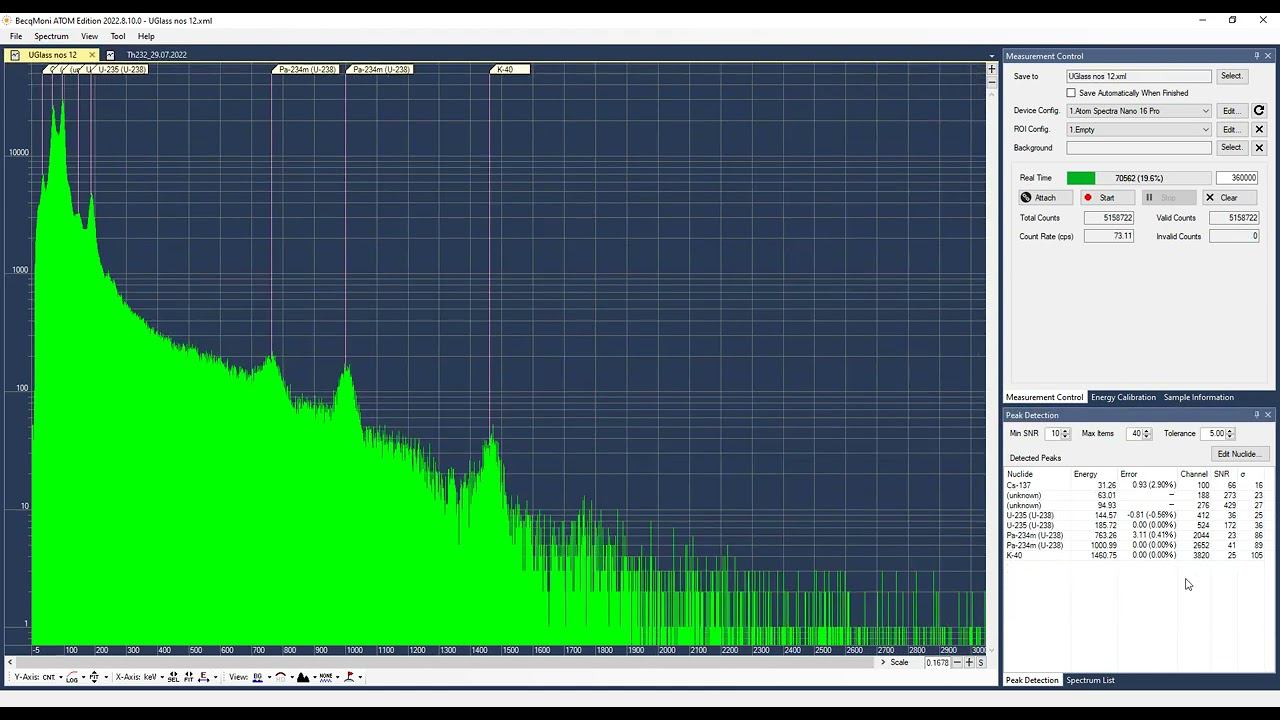Click Edit next to Device Config

tap(1230, 111)
